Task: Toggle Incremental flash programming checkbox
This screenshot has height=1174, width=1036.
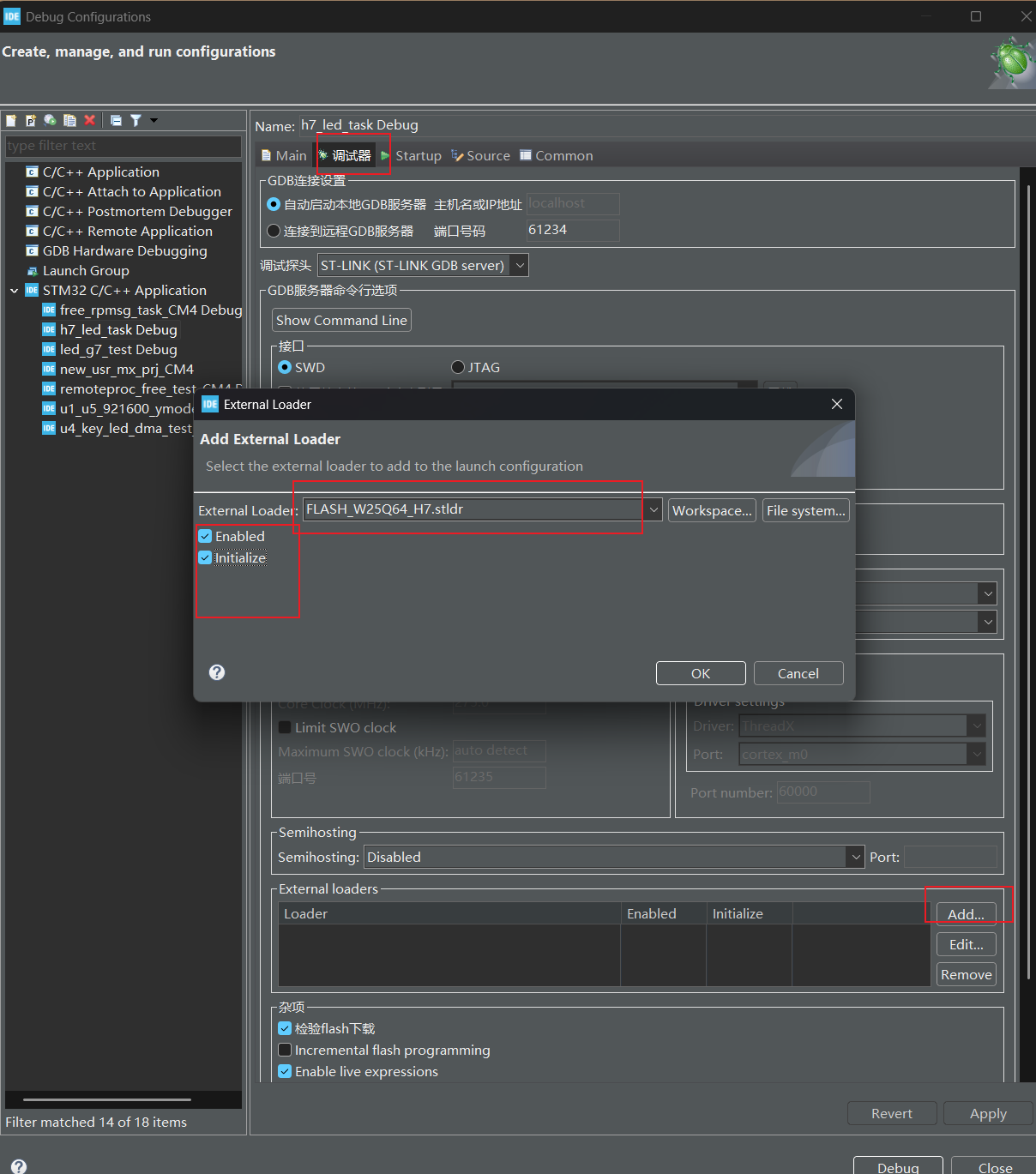Action: [285, 1050]
